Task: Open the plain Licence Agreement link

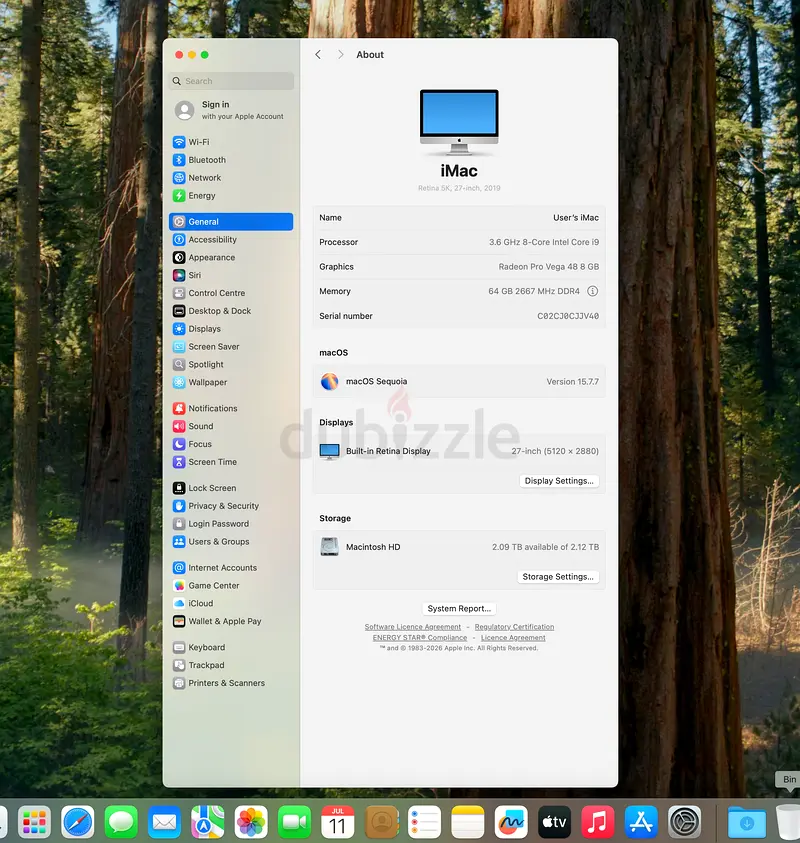Action: pyautogui.click(x=513, y=638)
